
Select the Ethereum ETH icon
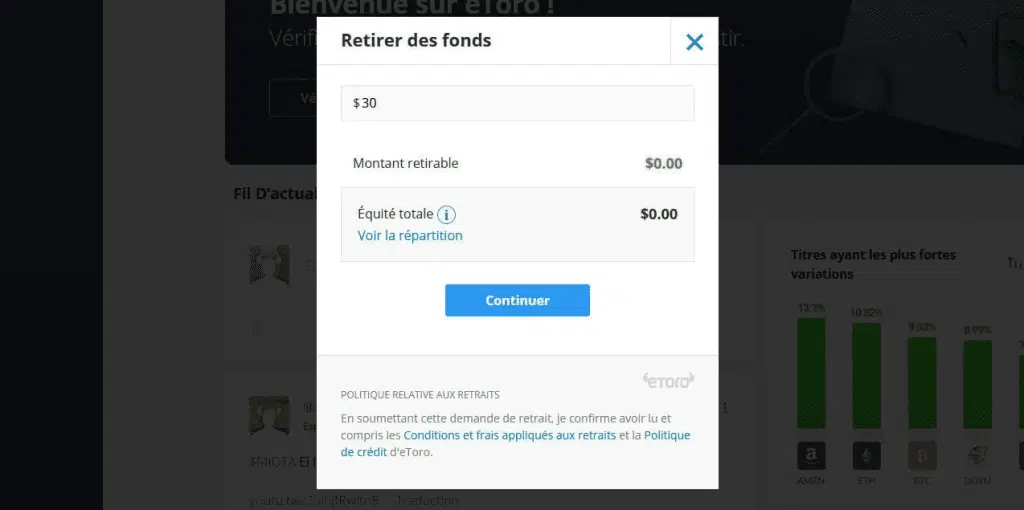pos(867,456)
